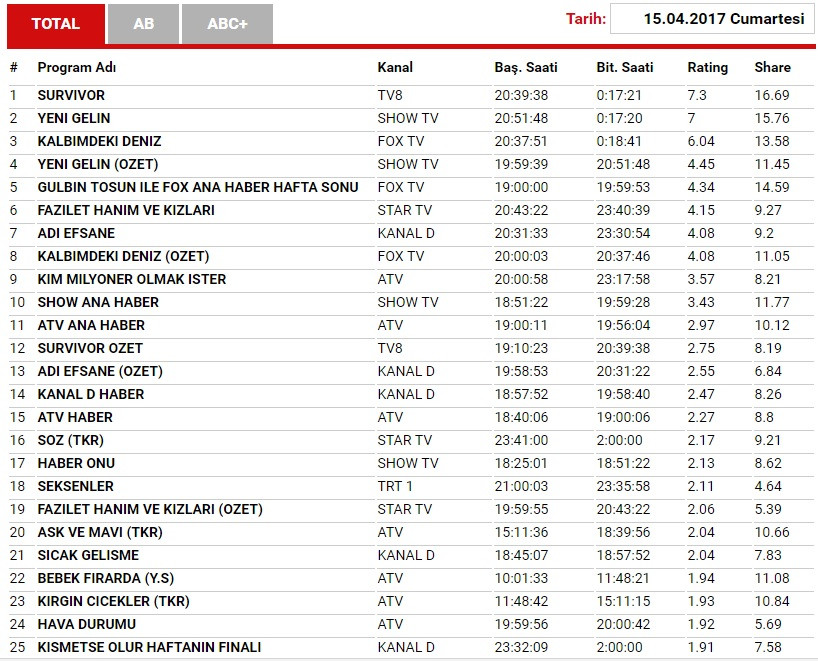
Task: Open the AB ratings tab
Action: [143, 24]
